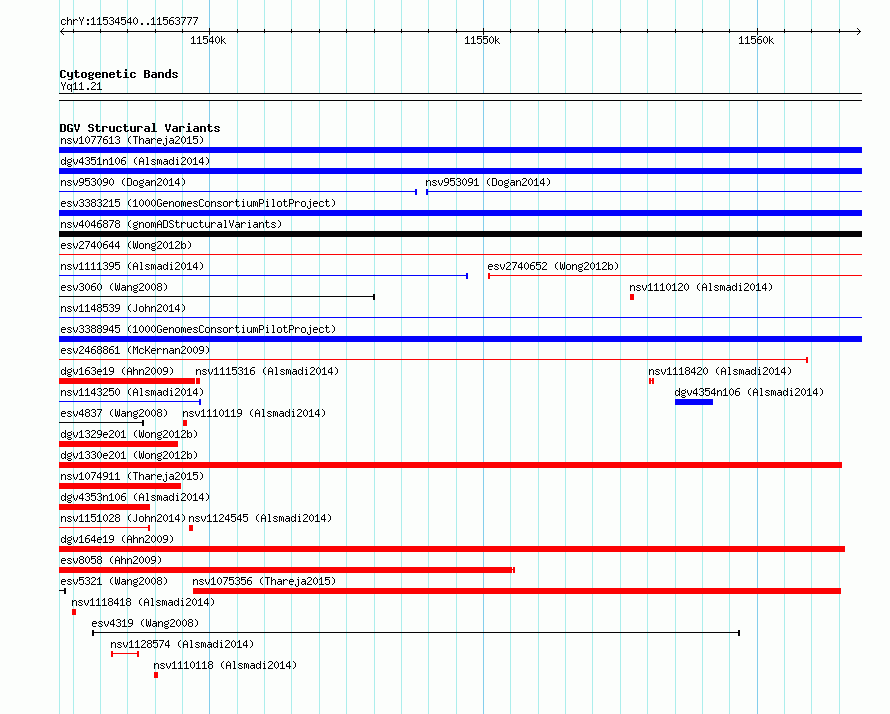The height and width of the screenshot is (714, 890).
Task: Open nsv1110118 (Alsmadi2014) variant
Action: [225, 665]
